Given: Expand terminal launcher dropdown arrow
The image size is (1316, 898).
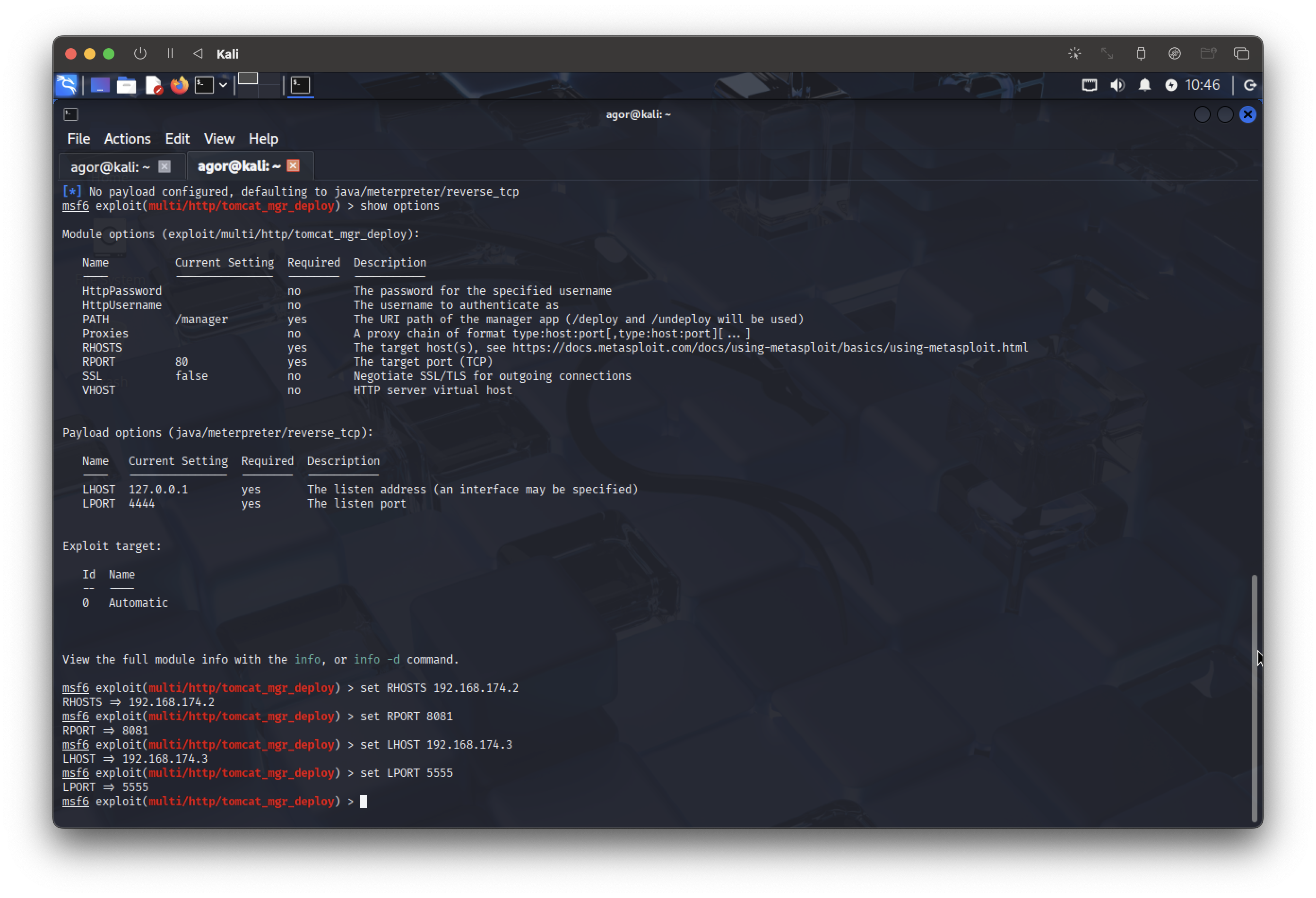Looking at the screenshot, I should 223,85.
